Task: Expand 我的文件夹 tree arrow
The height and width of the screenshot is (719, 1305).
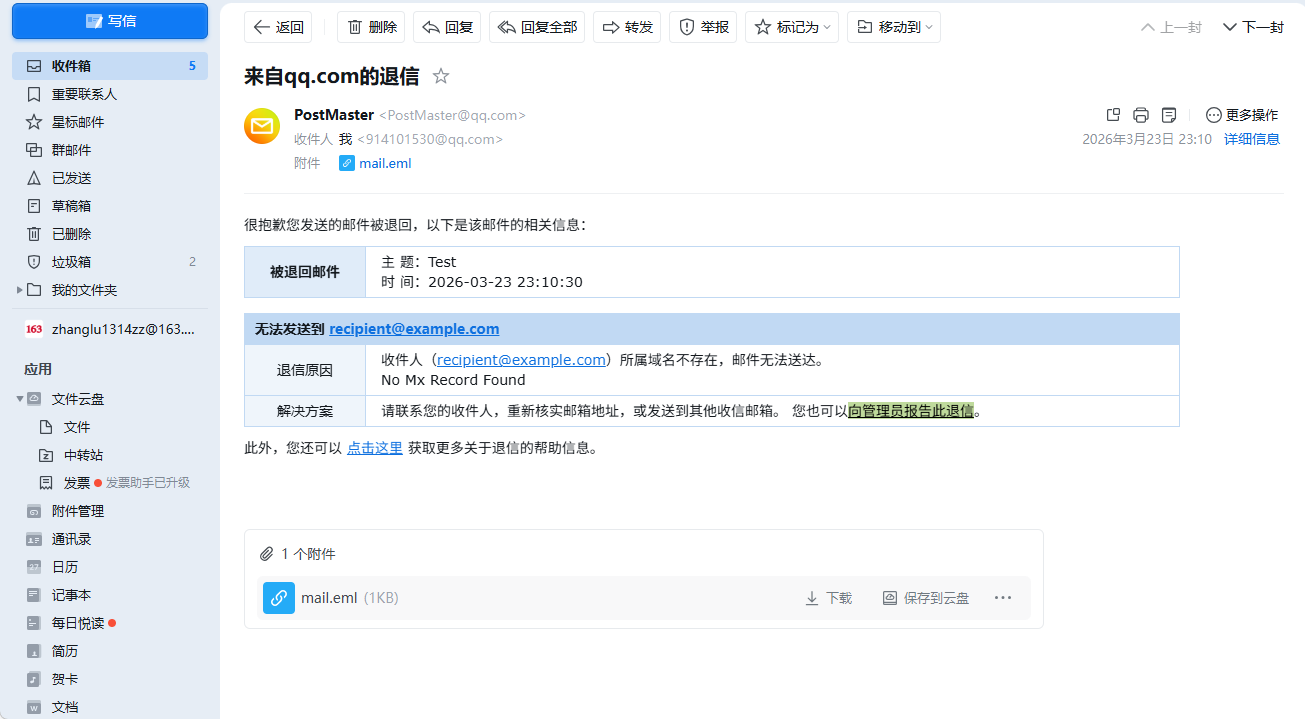Action: [20, 290]
